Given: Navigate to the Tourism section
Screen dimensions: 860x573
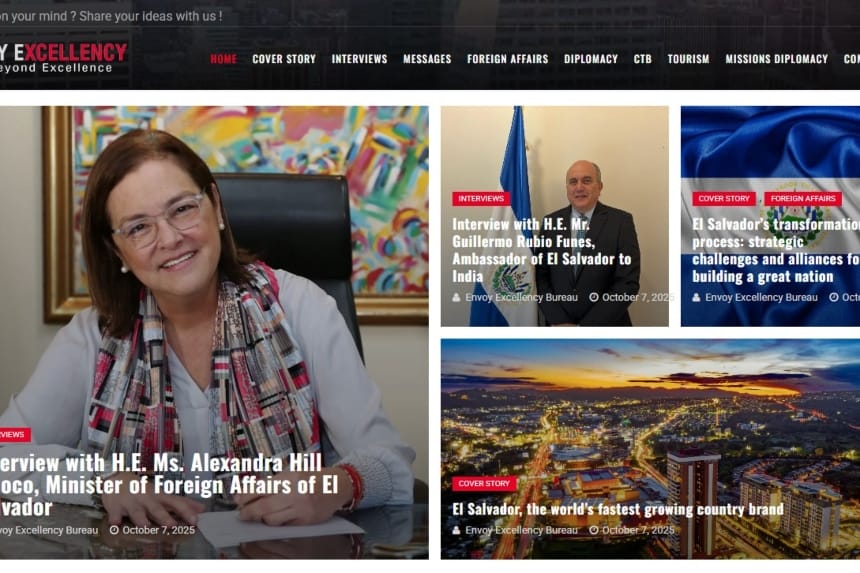Looking at the screenshot, I should tap(688, 59).
